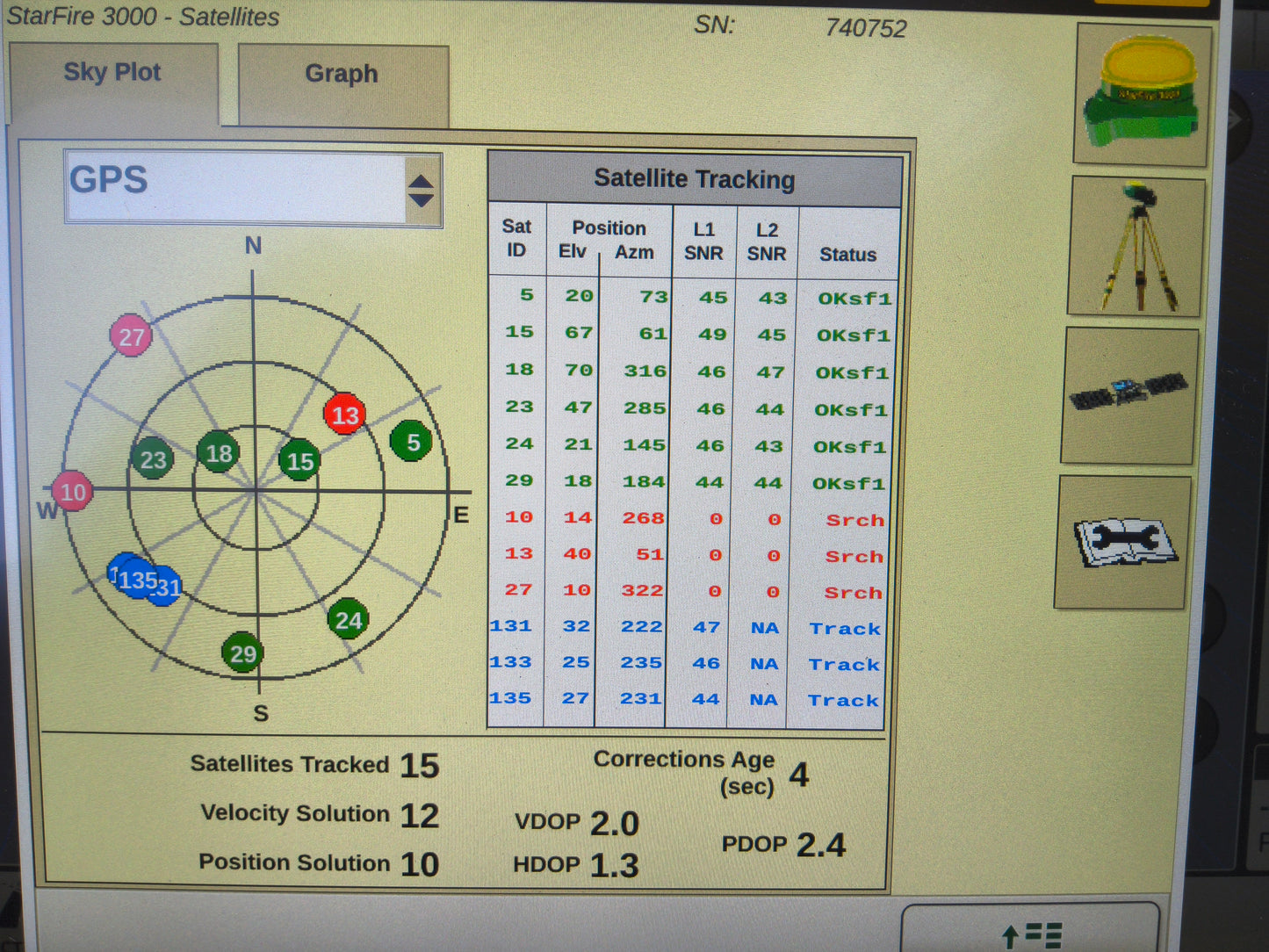Open the tripod base station icon
This screenshot has height=952, width=1269.
[1136, 247]
